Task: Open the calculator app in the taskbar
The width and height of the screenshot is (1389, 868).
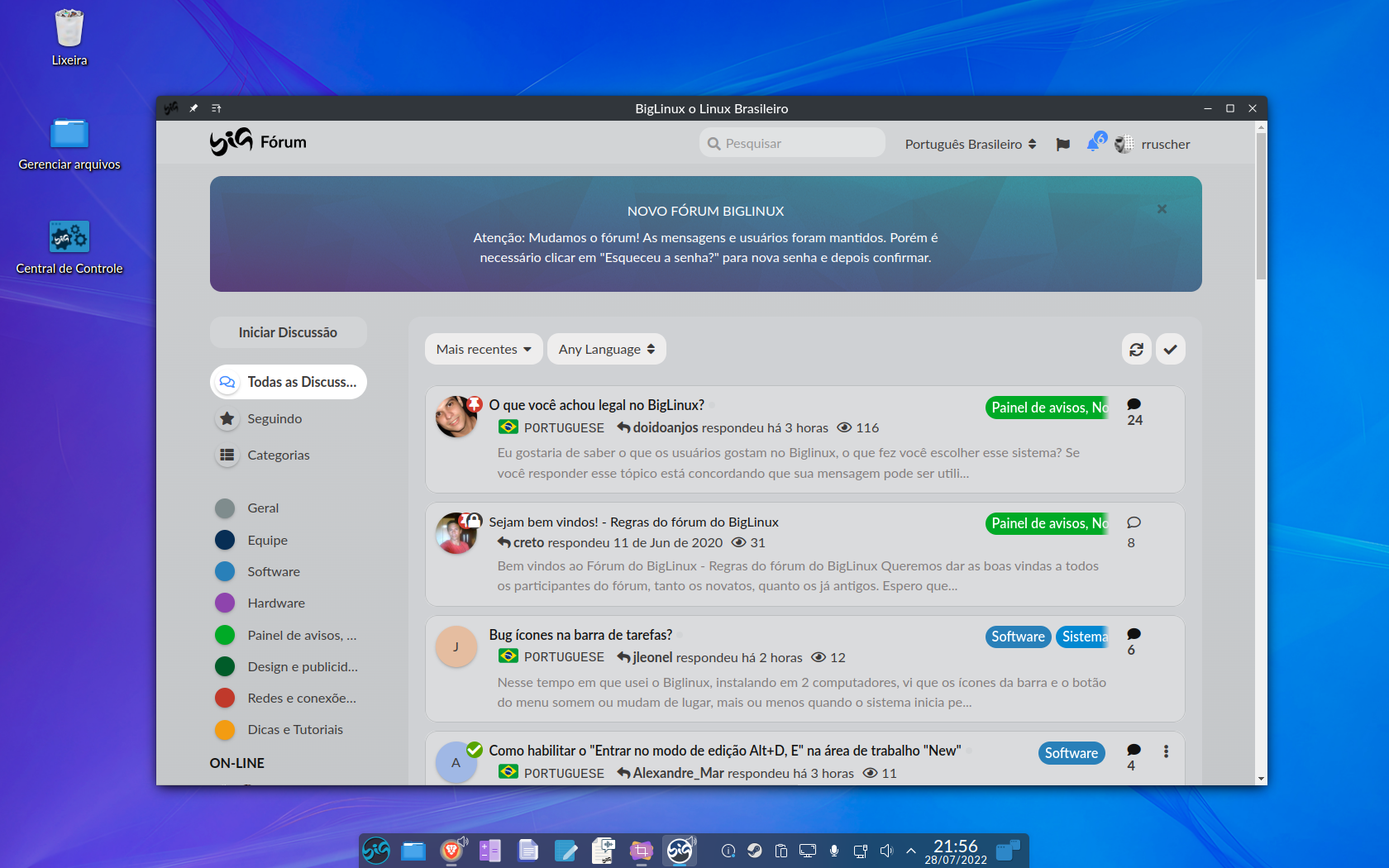Action: point(489,850)
